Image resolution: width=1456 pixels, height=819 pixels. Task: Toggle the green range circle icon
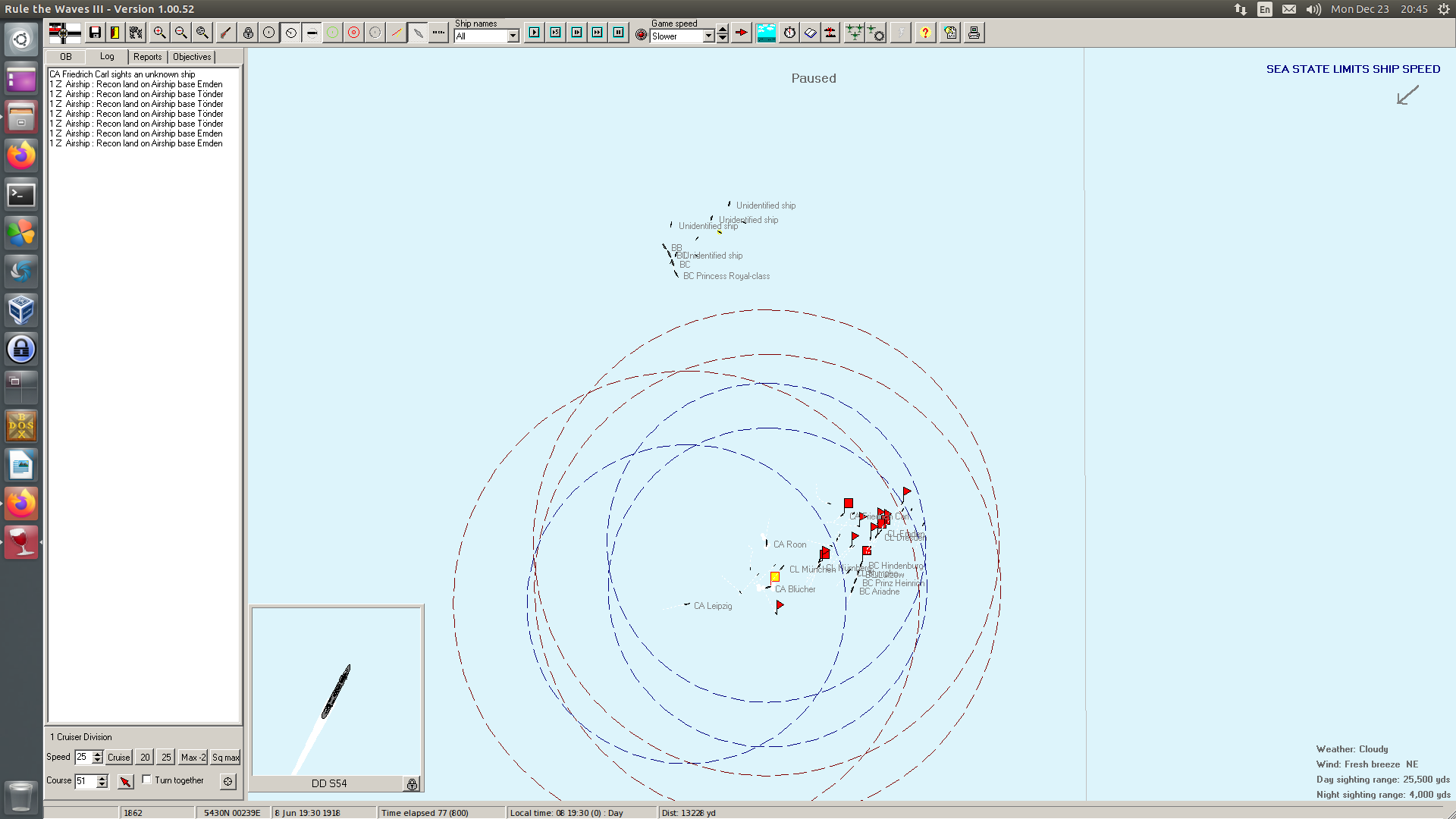[332, 33]
